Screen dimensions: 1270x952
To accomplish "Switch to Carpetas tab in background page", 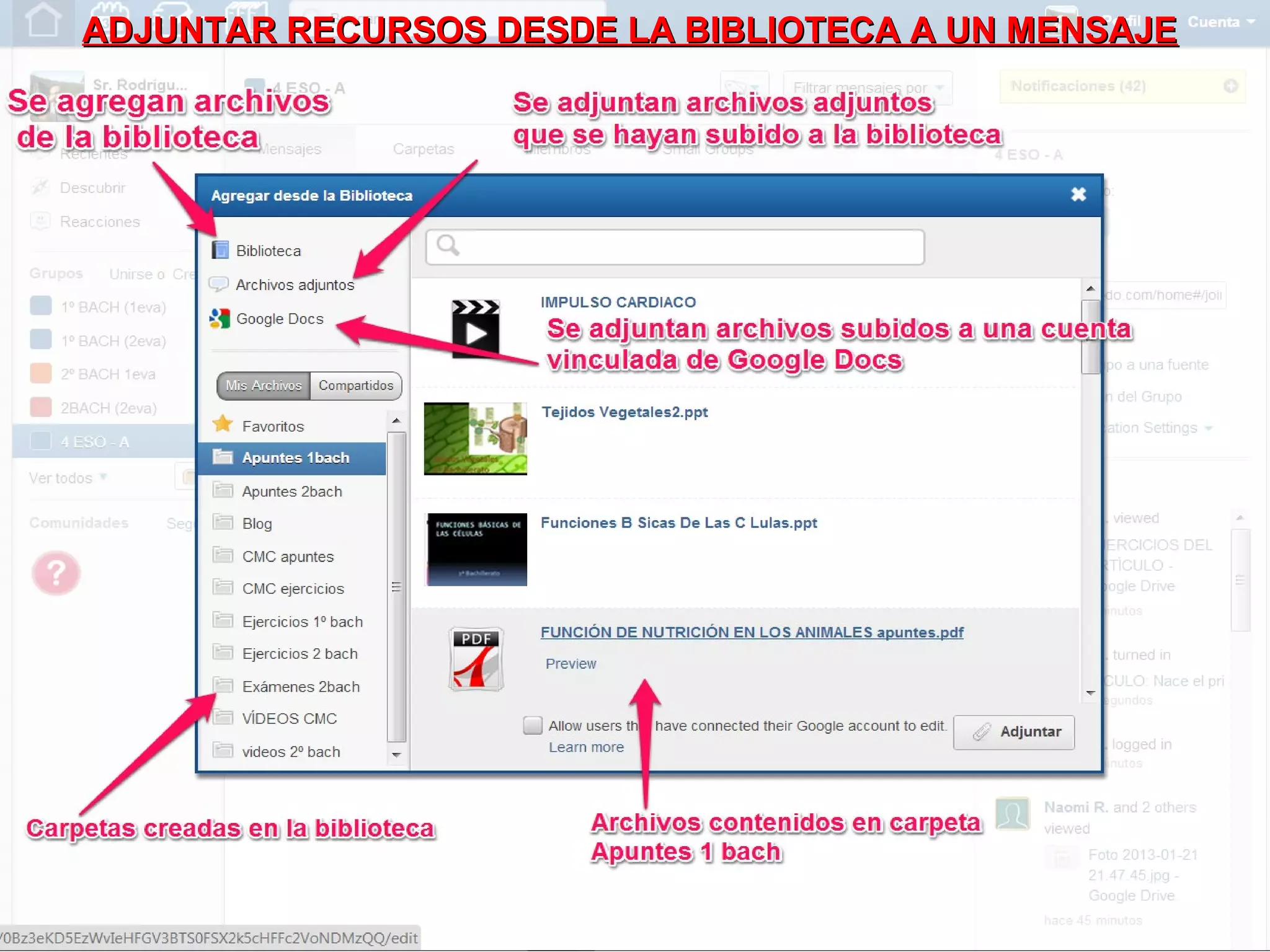I will tap(424, 149).
